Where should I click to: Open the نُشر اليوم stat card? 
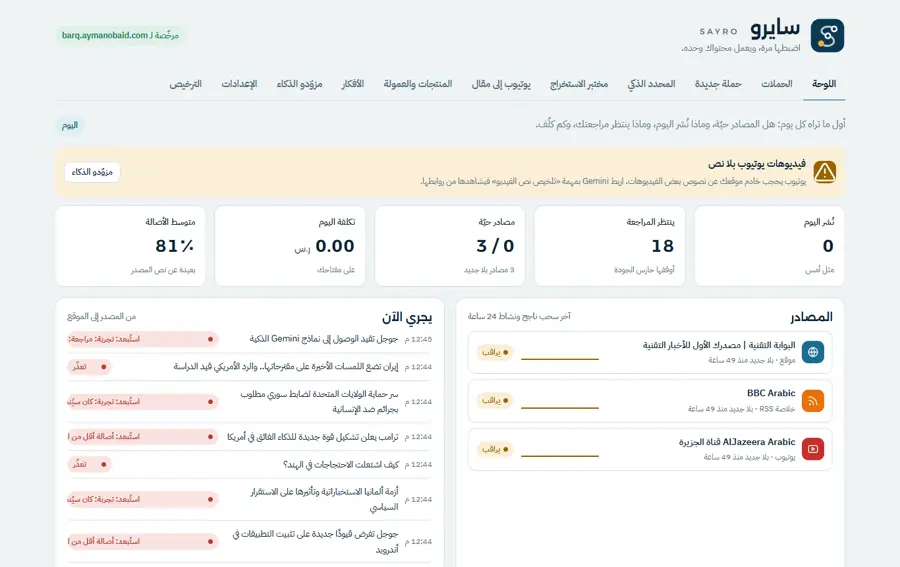(x=769, y=246)
